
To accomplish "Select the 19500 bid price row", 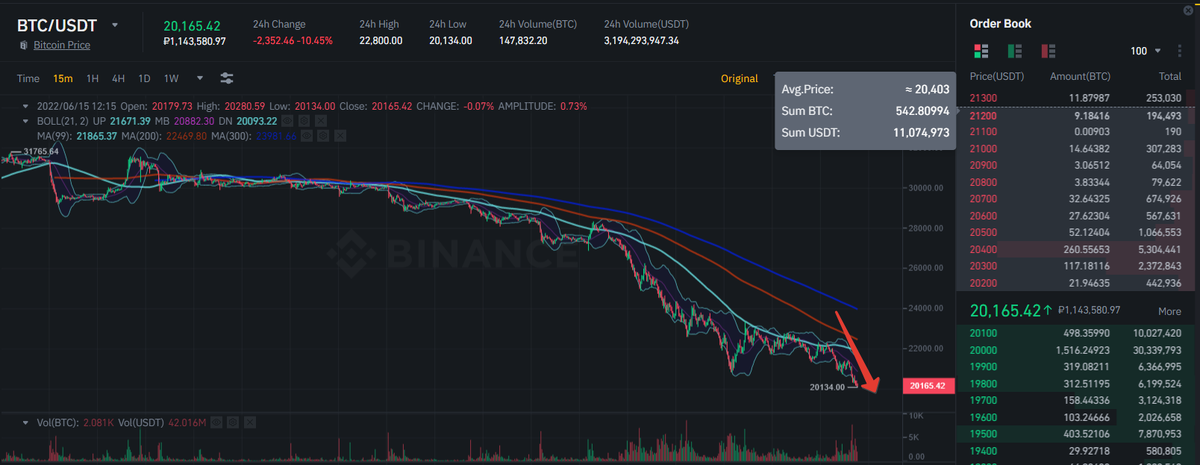I will point(1078,435).
